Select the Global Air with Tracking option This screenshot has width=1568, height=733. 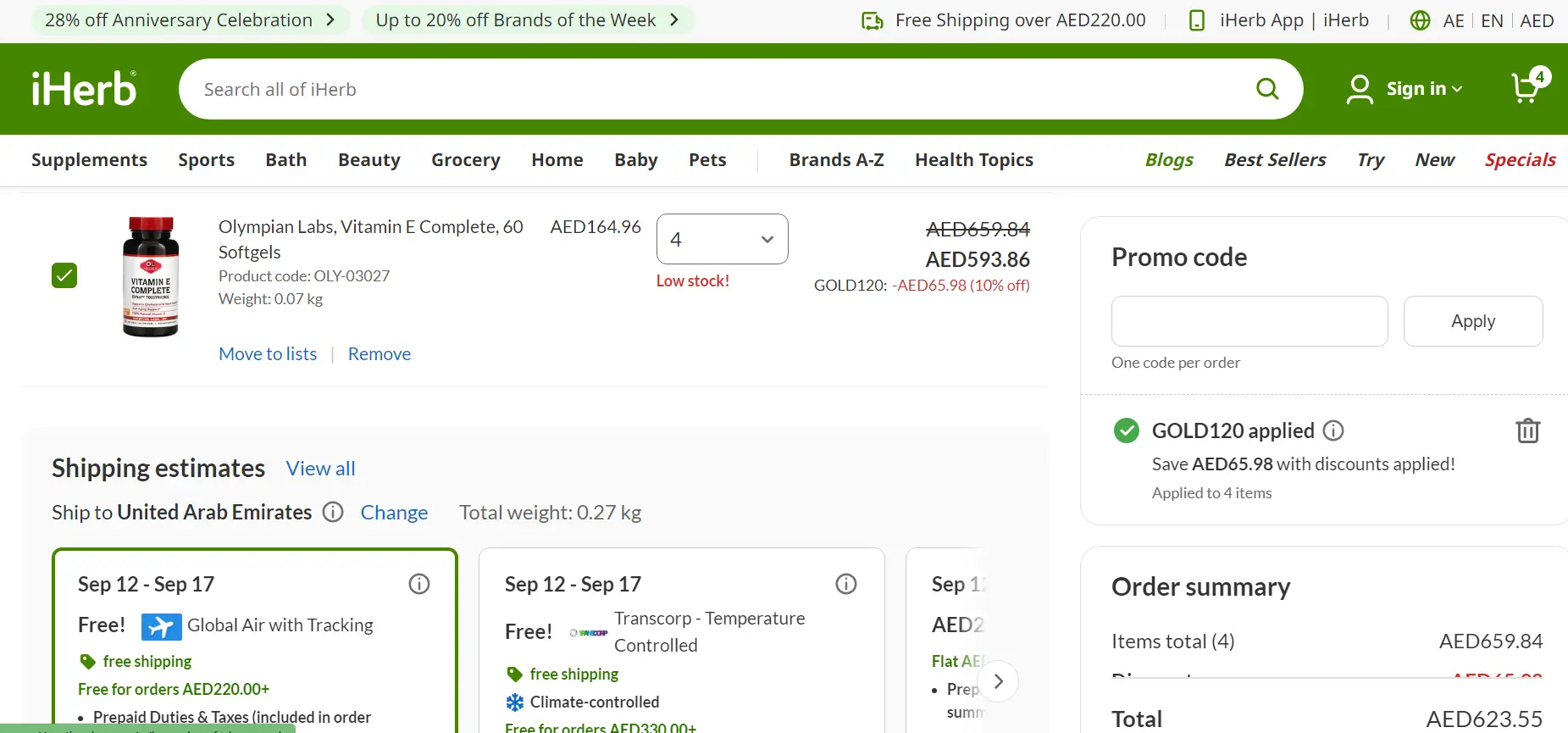(255, 641)
